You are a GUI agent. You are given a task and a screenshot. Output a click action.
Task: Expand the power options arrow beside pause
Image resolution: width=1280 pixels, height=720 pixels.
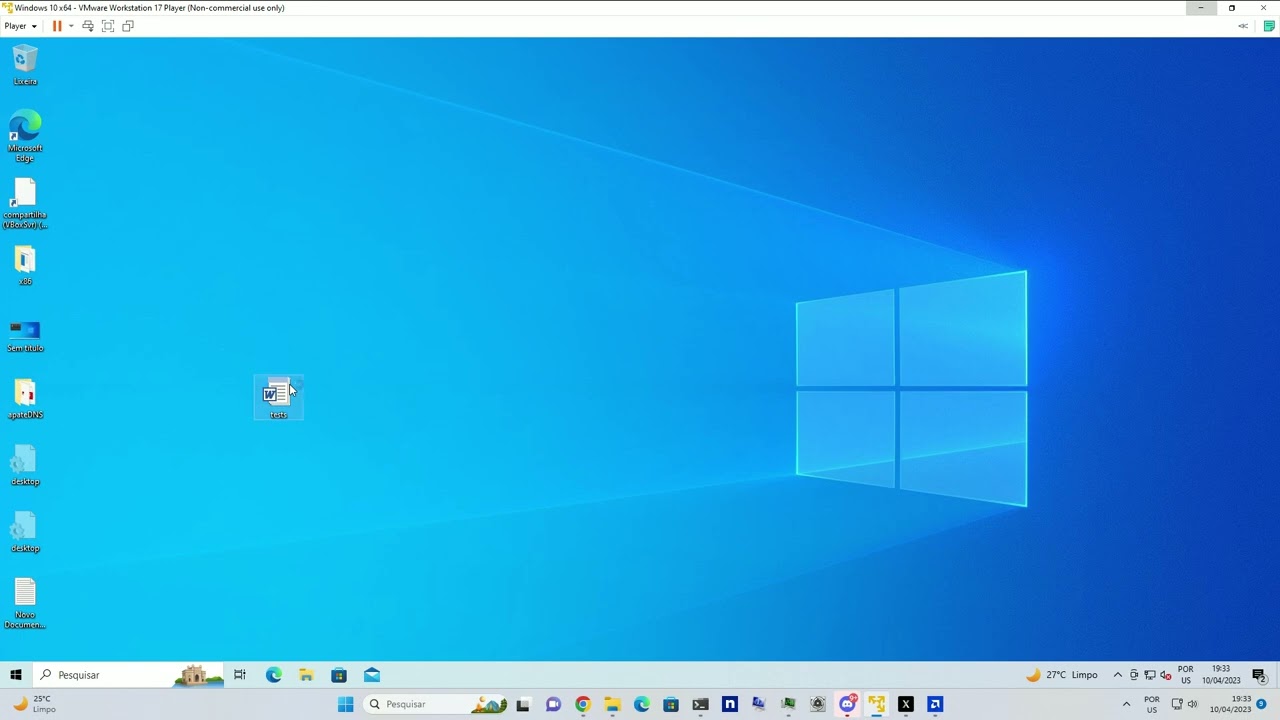(70, 26)
